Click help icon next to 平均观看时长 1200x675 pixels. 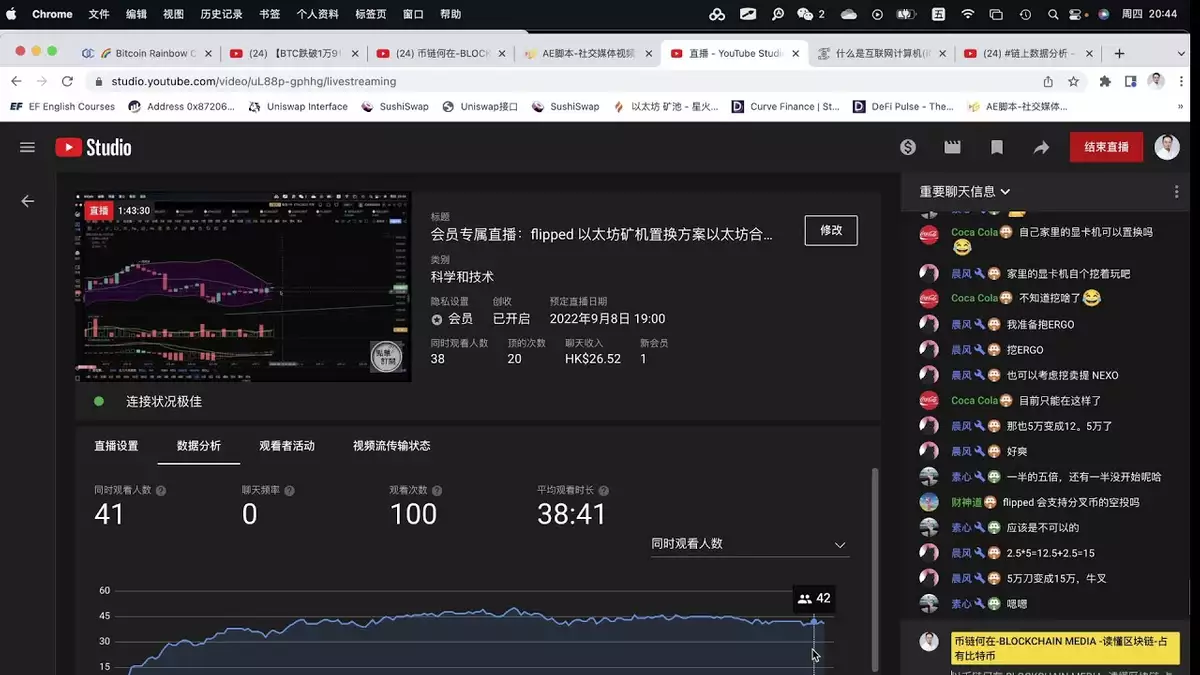603,491
